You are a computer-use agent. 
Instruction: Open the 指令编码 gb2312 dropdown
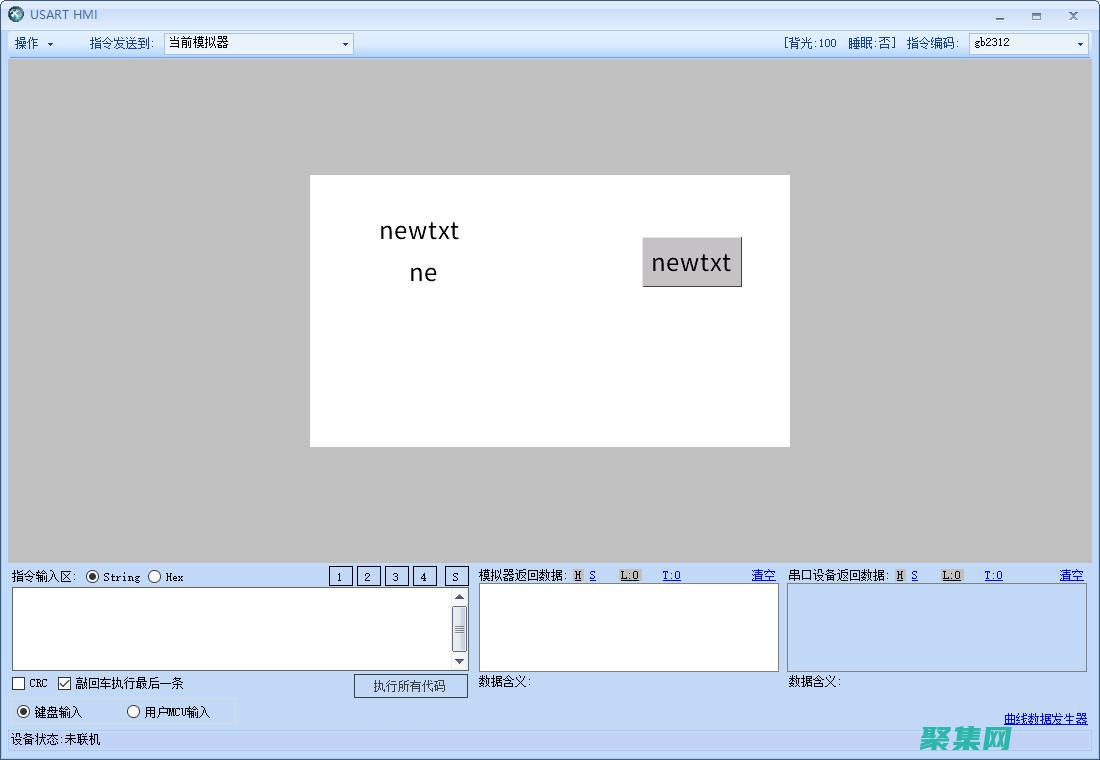tap(1078, 43)
